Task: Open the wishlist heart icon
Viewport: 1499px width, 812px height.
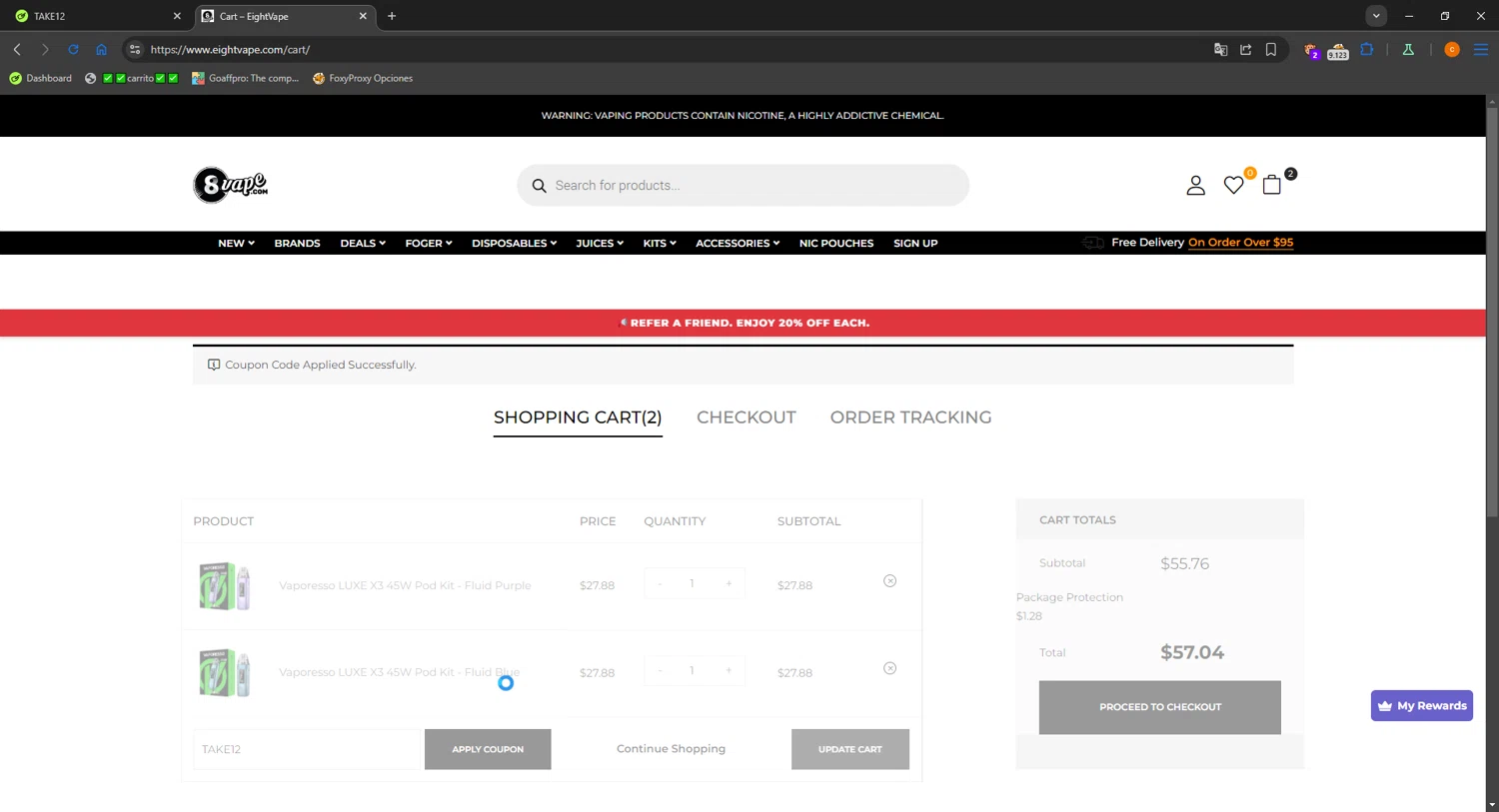Action: point(1234,186)
